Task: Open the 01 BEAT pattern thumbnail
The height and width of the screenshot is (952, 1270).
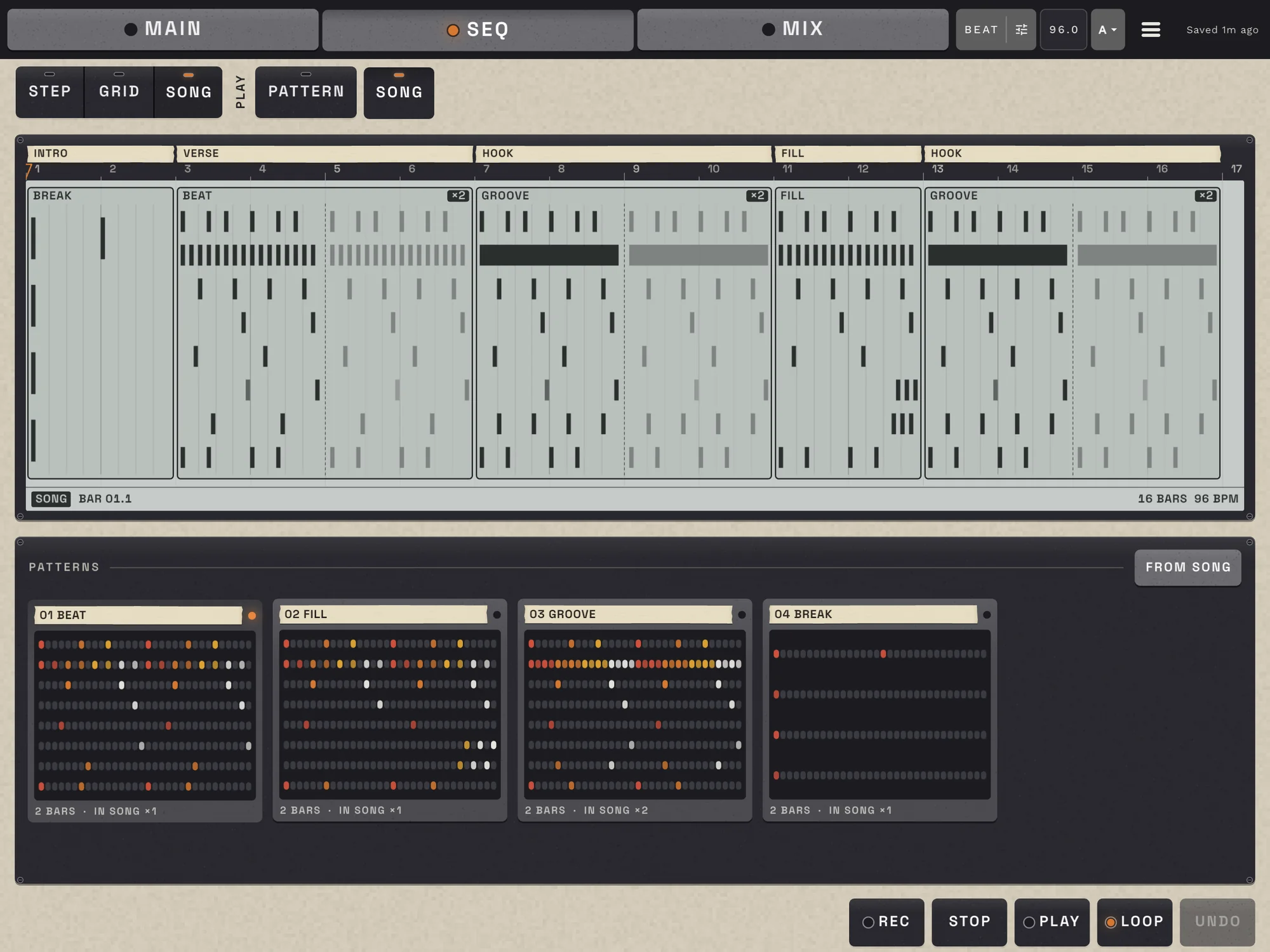Action: tap(145, 715)
